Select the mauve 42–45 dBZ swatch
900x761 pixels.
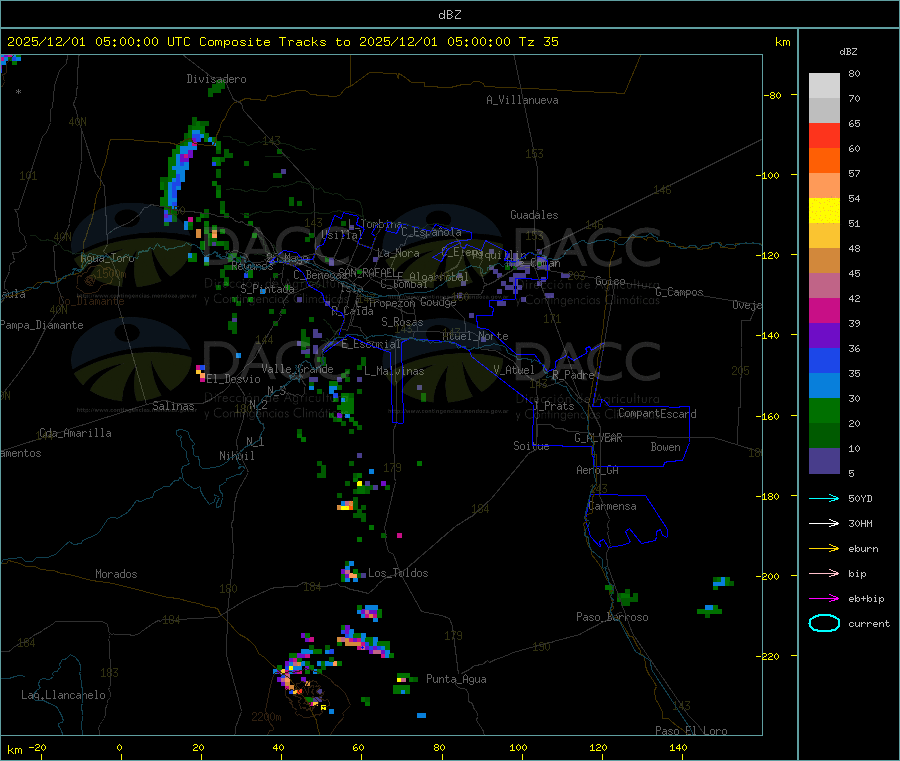click(x=824, y=286)
